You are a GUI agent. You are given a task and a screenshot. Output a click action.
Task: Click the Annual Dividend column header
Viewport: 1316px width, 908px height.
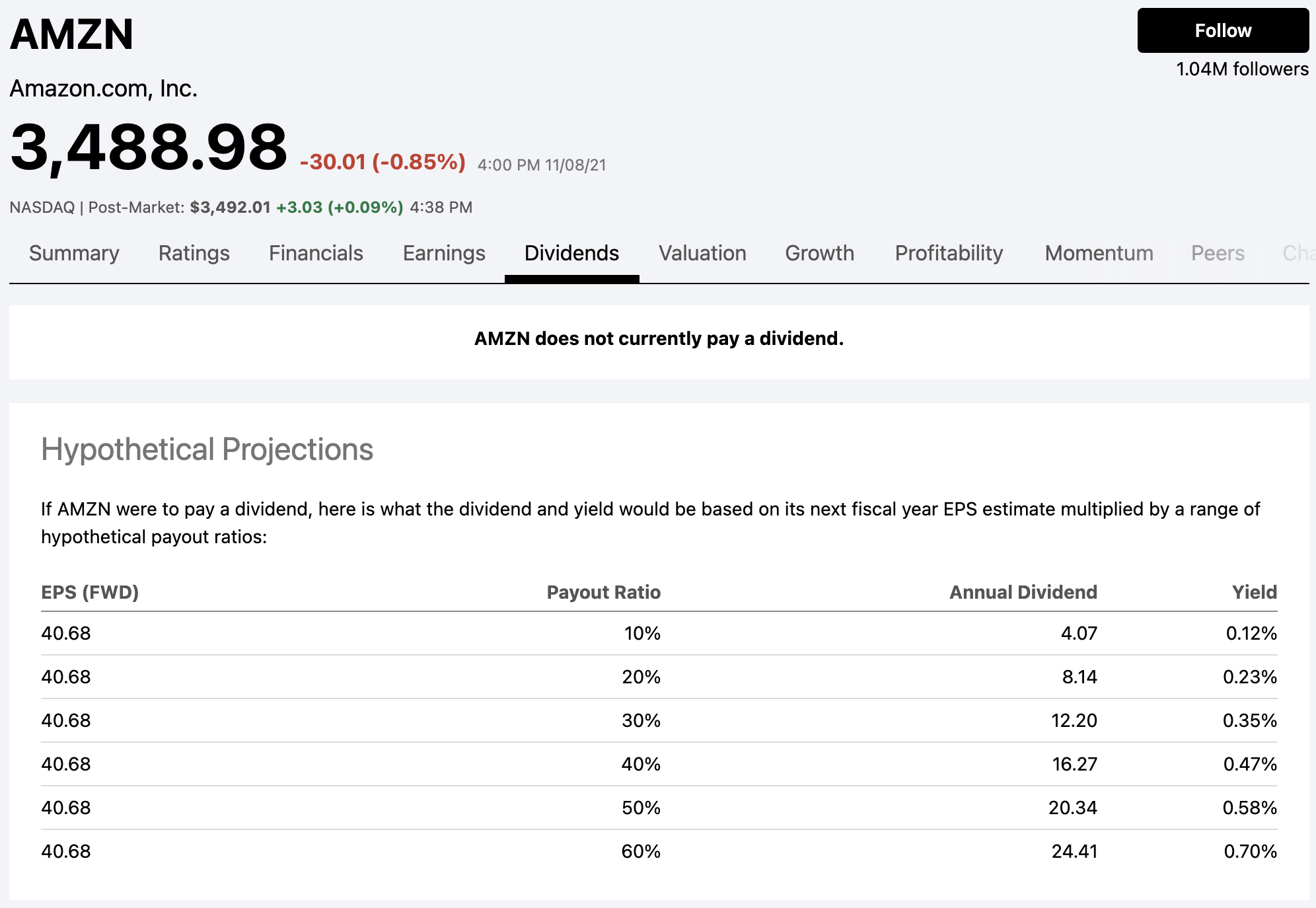point(1023,592)
